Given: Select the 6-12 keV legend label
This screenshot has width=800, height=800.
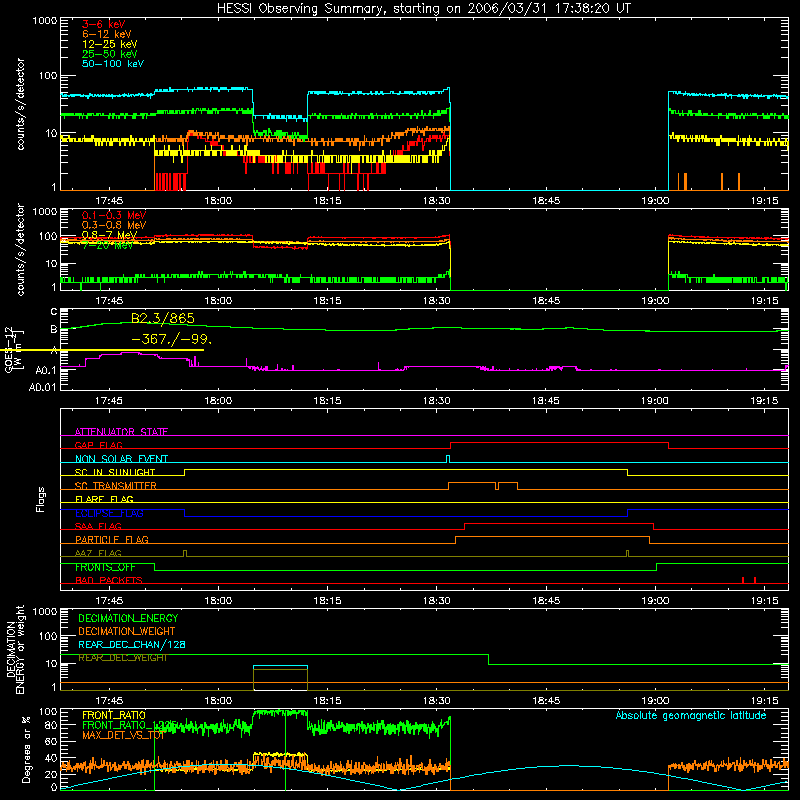Looking at the screenshot, I should click(107, 34).
